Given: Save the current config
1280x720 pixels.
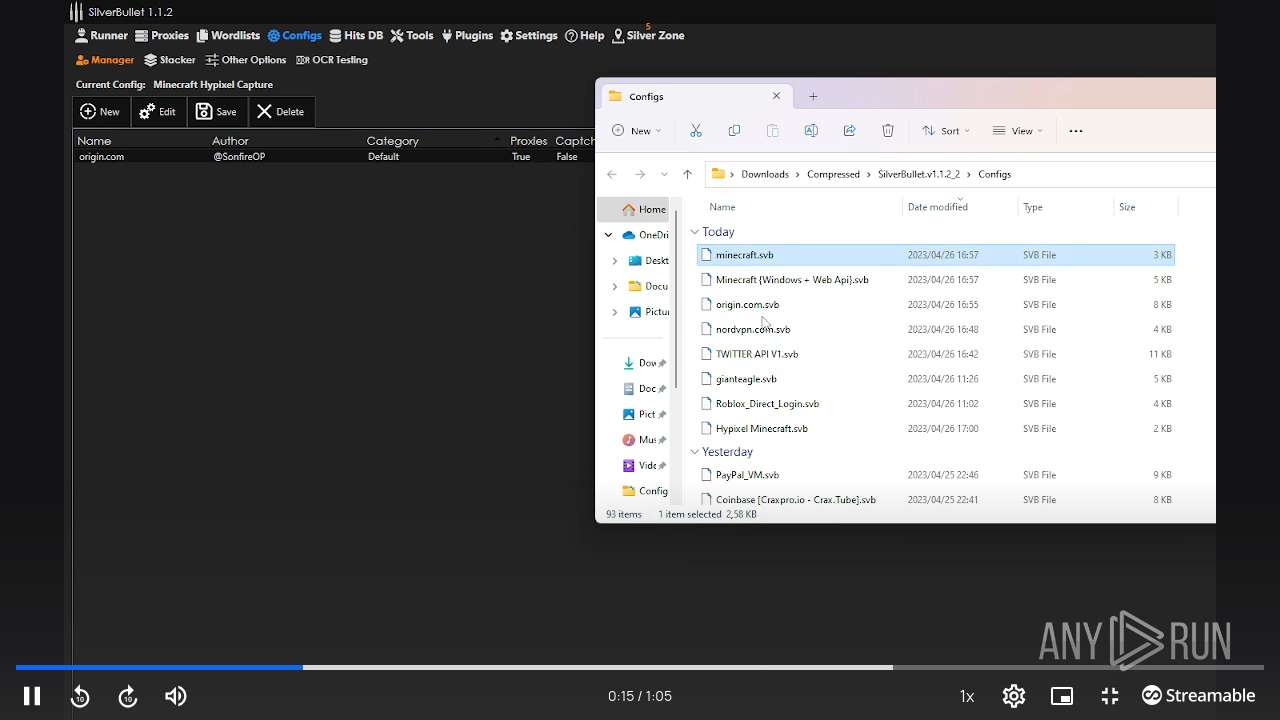Looking at the screenshot, I should click(x=216, y=112).
